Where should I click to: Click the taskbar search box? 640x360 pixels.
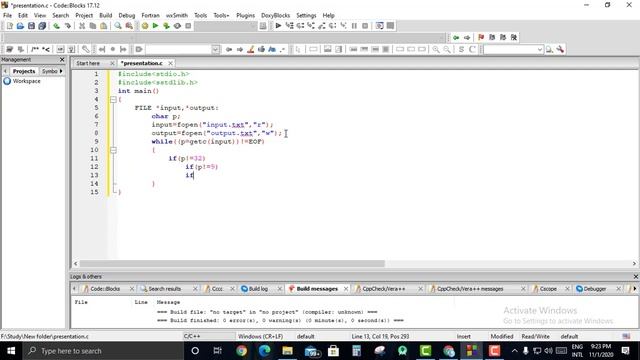103,351
